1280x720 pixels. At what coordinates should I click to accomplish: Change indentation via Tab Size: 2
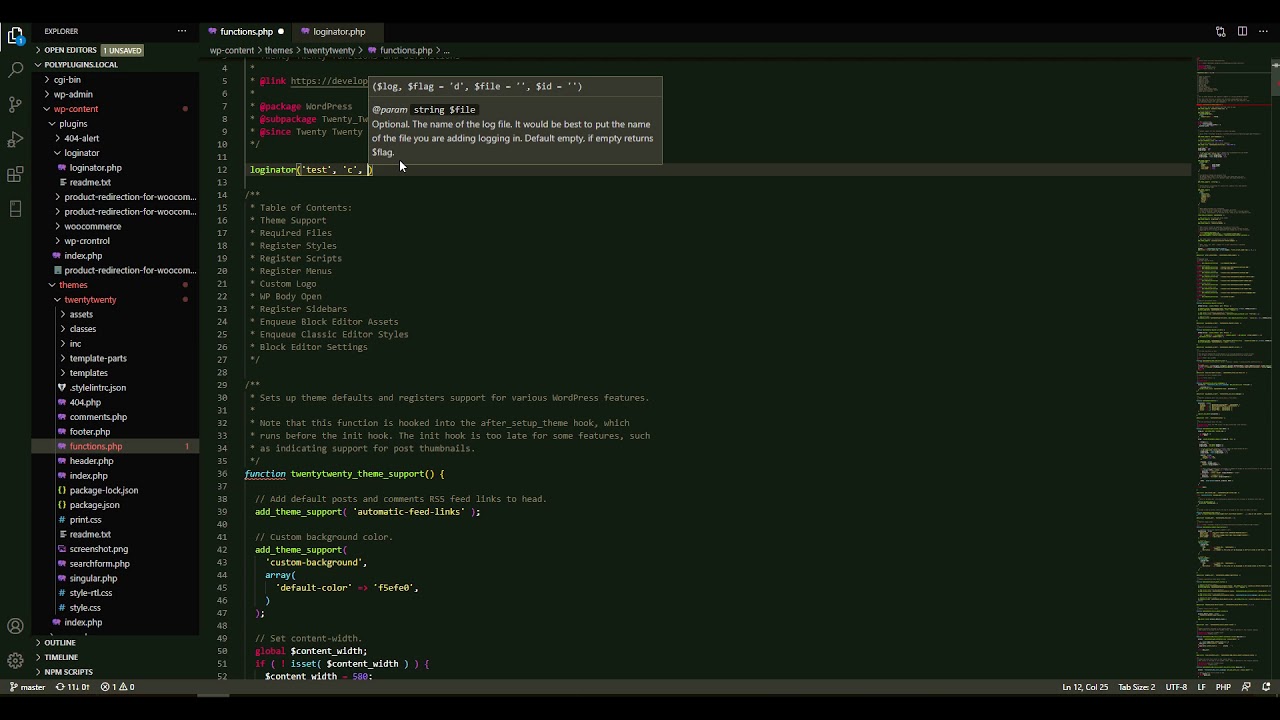1136,687
